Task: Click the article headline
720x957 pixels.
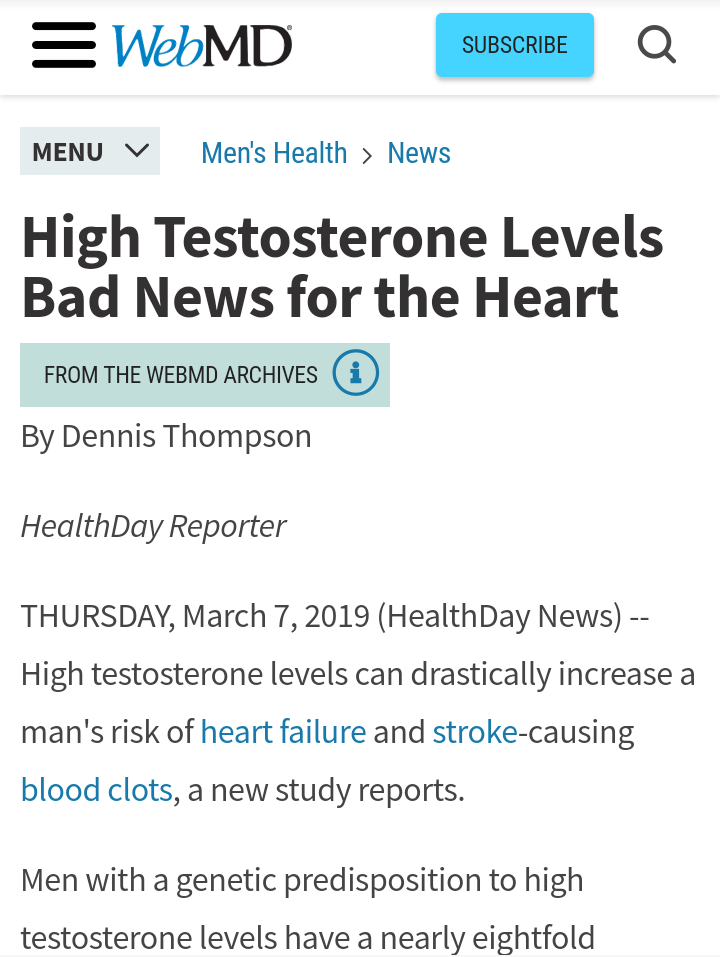Action: point(342,267)
